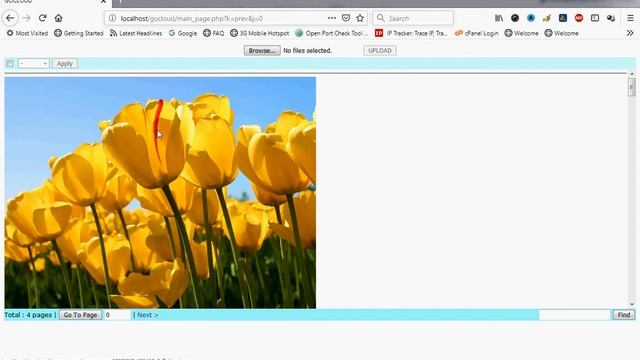Click the vertical scrollbar thumb
The width and height of the screenshot is (640, 360).
[x=632, y=87]
